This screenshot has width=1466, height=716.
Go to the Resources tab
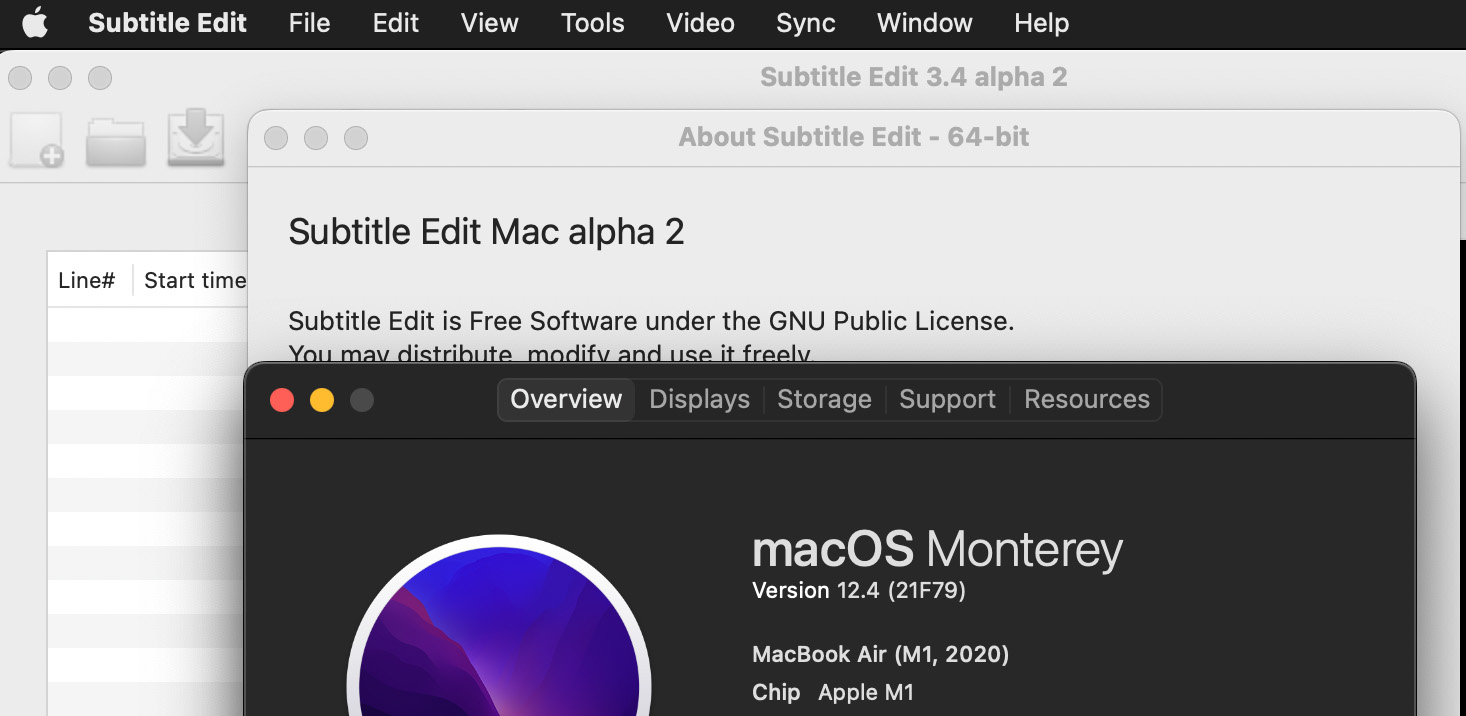tap(1087, 399)
